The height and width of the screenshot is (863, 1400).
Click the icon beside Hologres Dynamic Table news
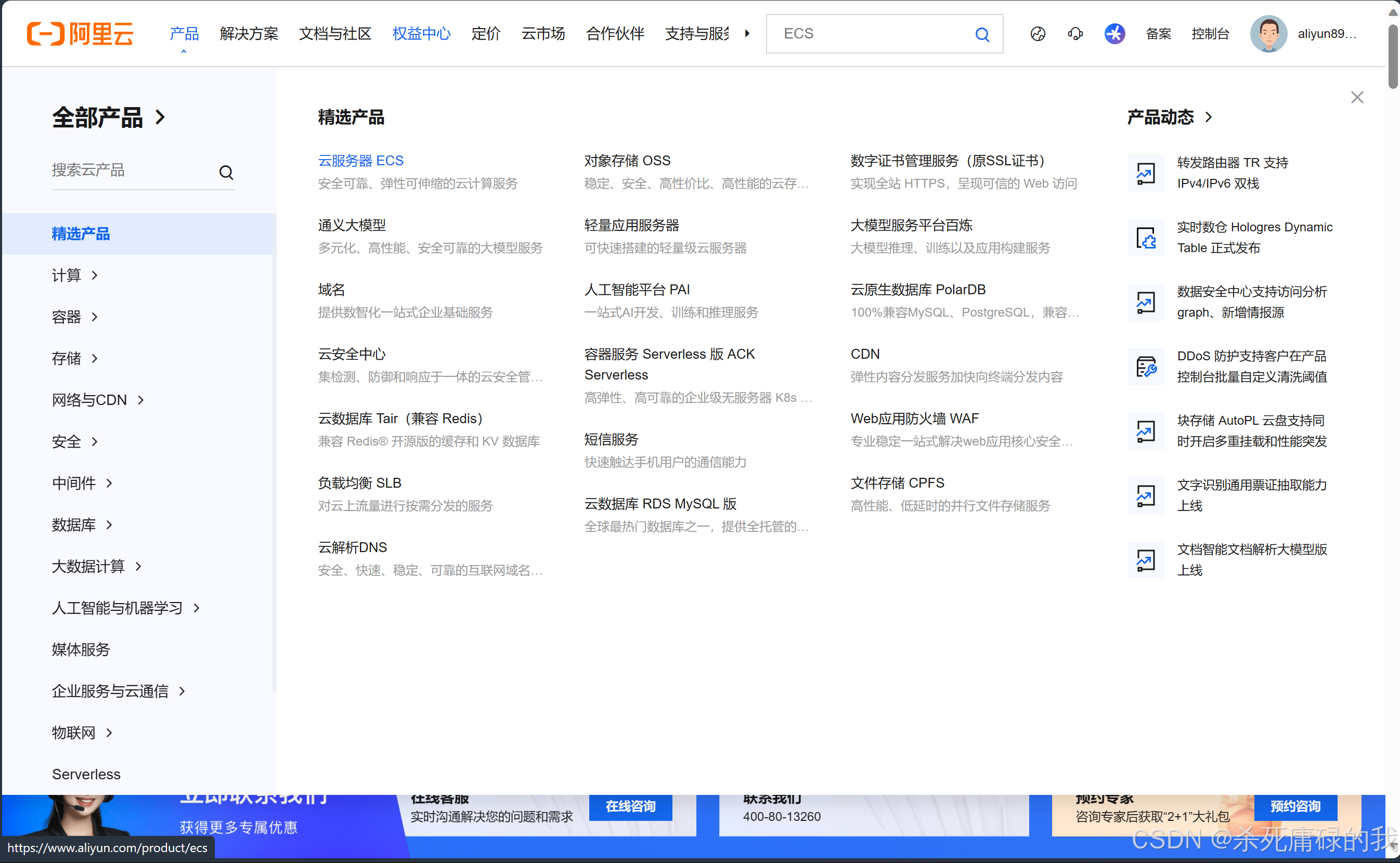(x=1145, y=238)
